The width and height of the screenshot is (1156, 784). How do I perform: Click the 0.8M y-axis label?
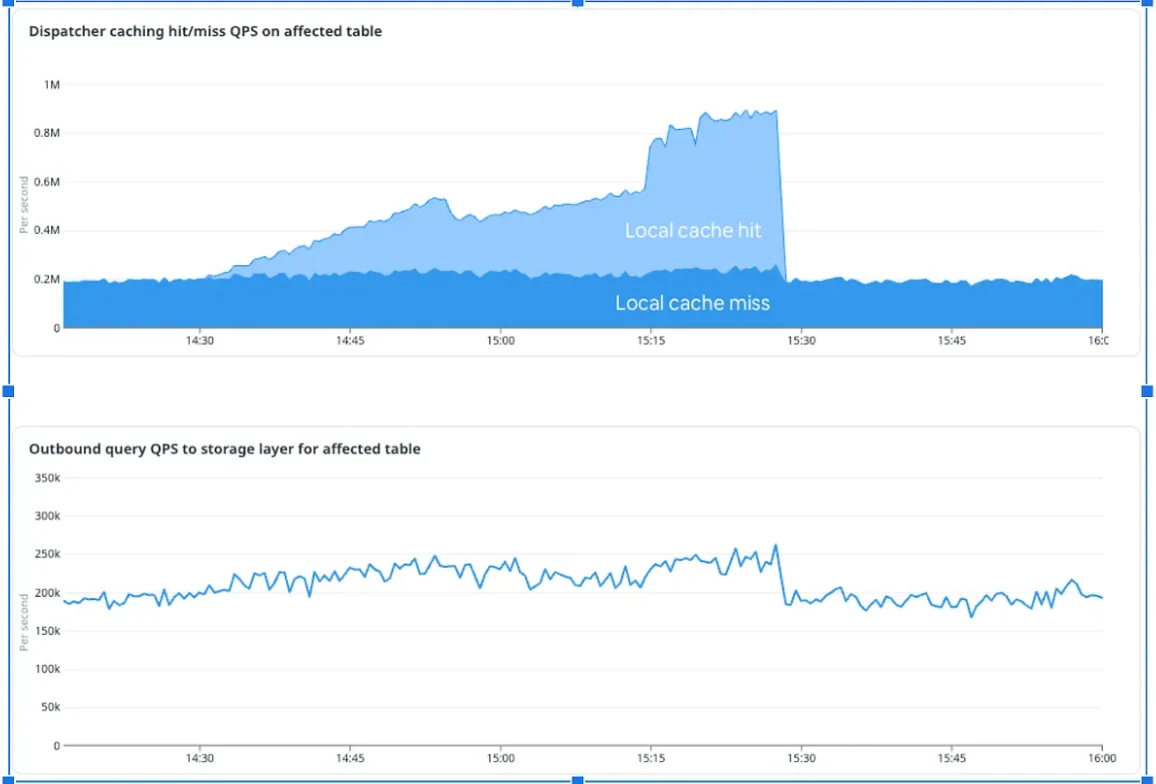(x=47, y=133)
